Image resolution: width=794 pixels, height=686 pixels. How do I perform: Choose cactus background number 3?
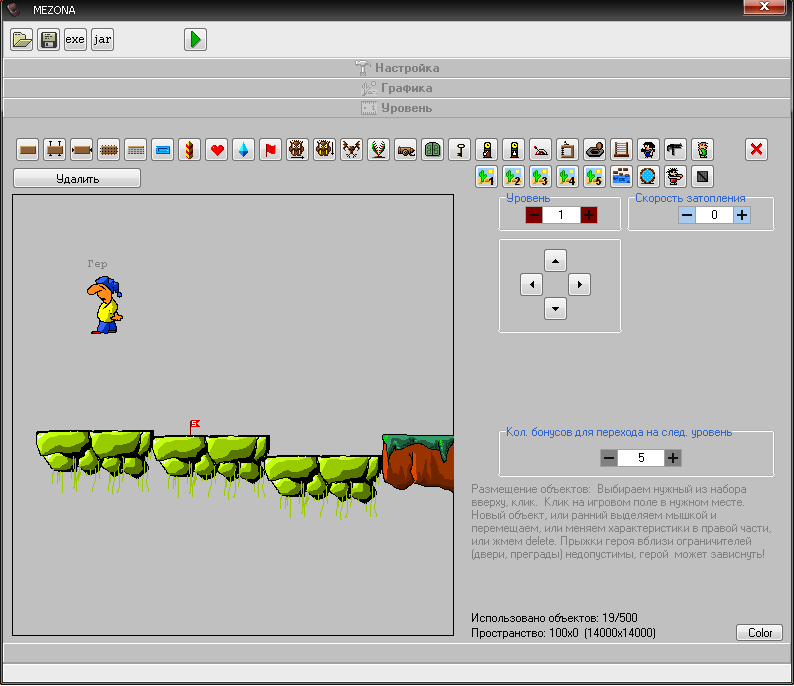tap(540, 177)
